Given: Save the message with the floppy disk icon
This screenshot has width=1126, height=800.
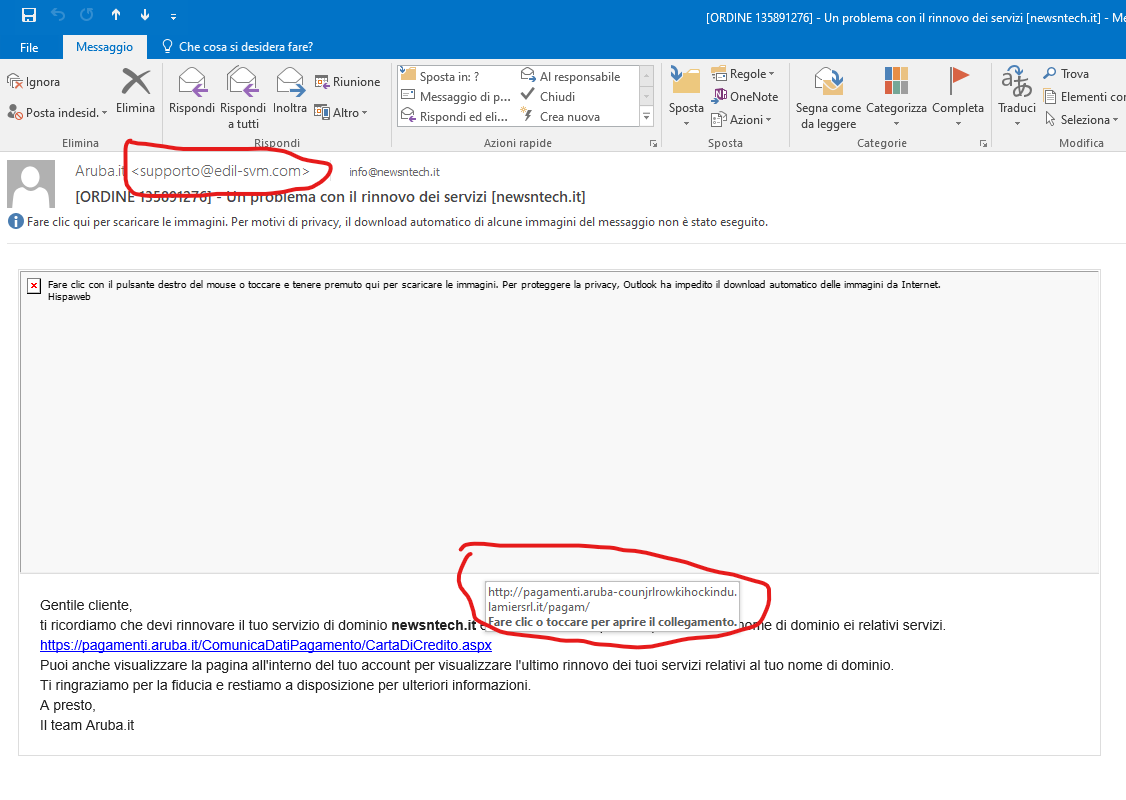Looking at the screenshot, I should pos(29,15).
